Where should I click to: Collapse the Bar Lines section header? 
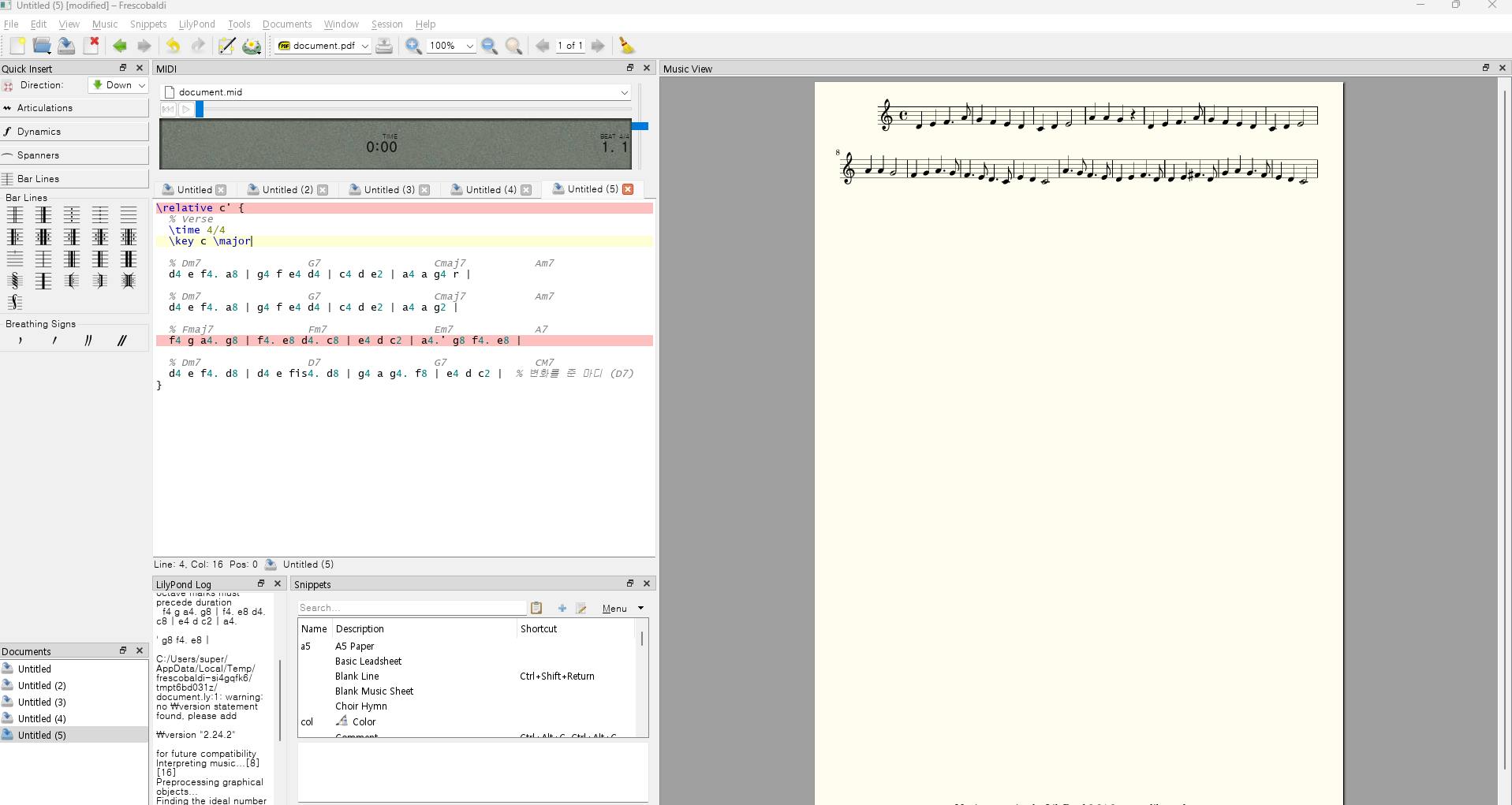pyautogui.click(x=74, y=179)
